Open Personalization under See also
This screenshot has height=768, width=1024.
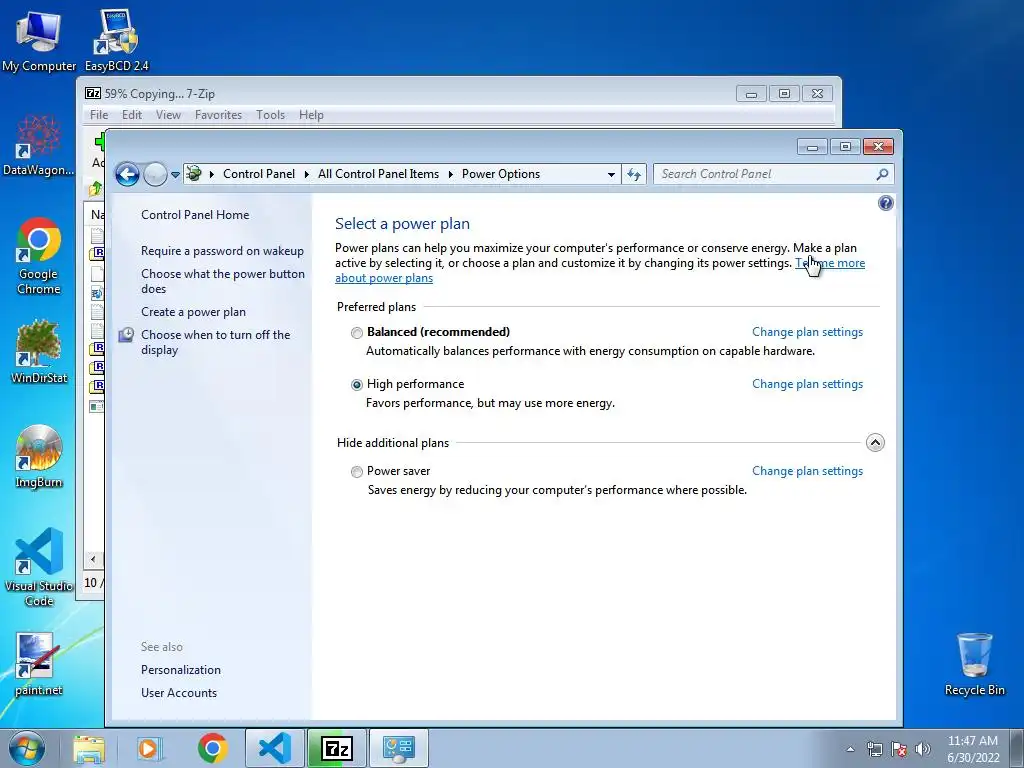(x=181, y=670)
